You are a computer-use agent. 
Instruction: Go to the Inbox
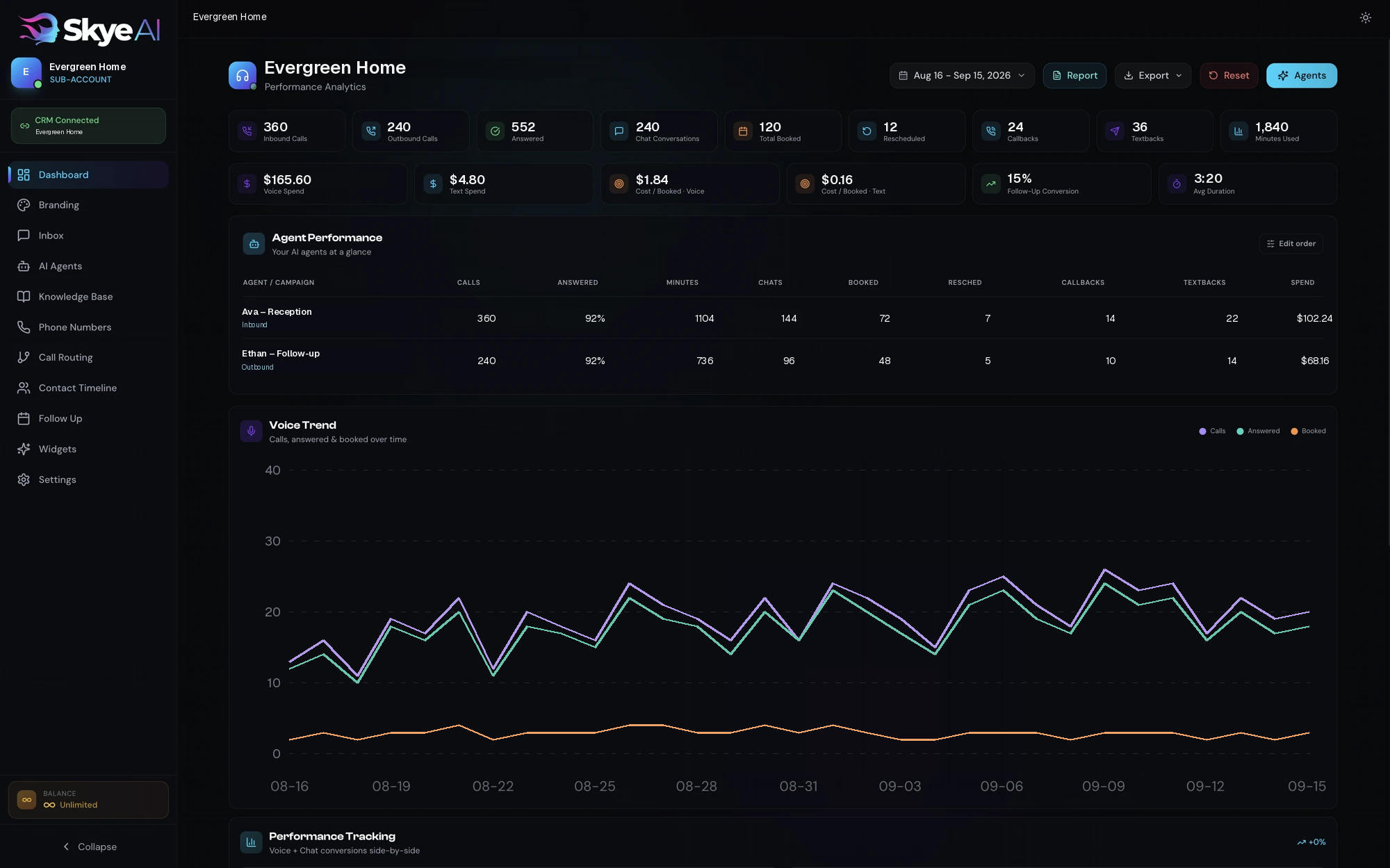[x=88, y=236]
